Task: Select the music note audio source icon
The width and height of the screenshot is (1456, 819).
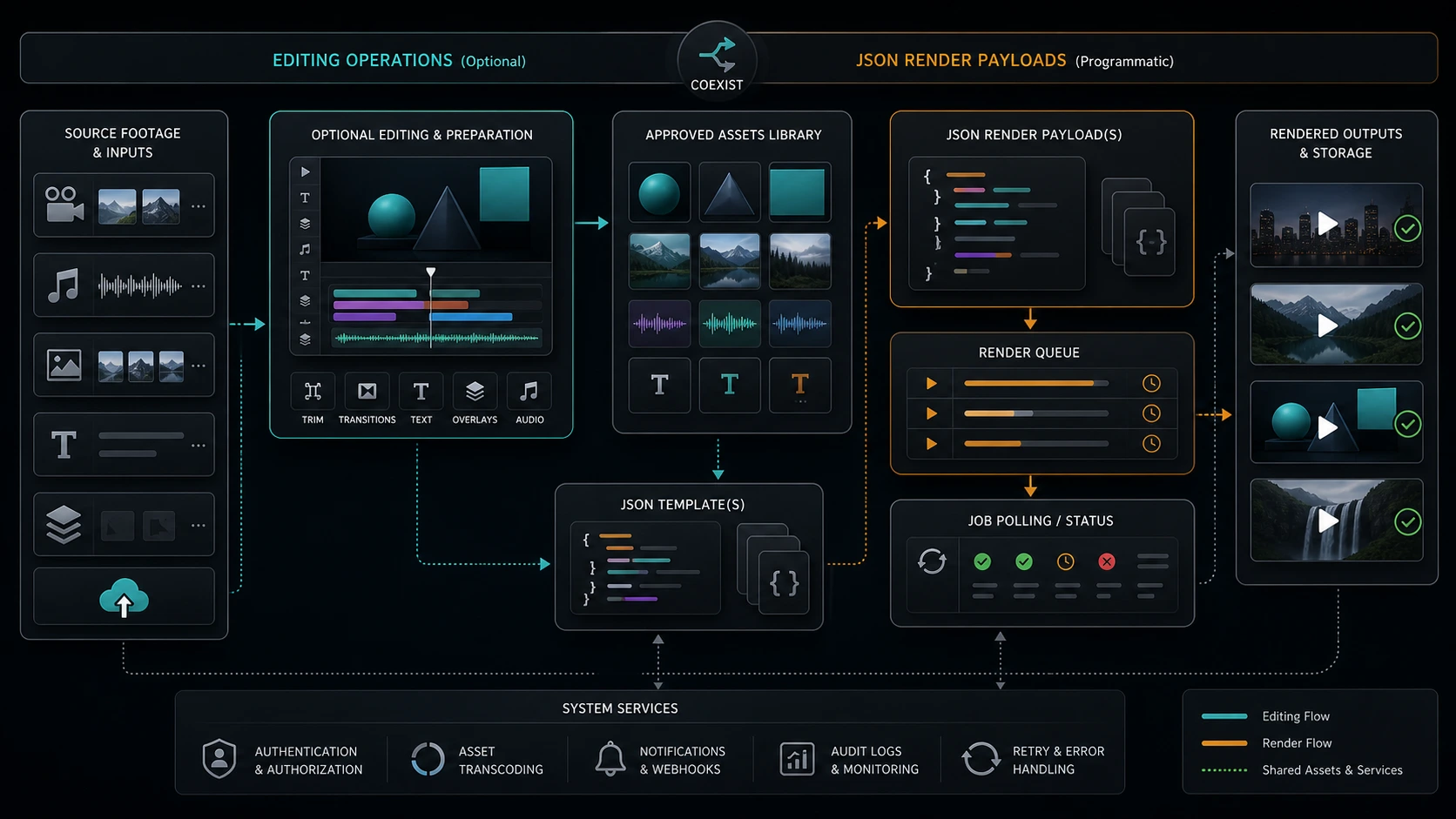Action: (x=64, y=285)
